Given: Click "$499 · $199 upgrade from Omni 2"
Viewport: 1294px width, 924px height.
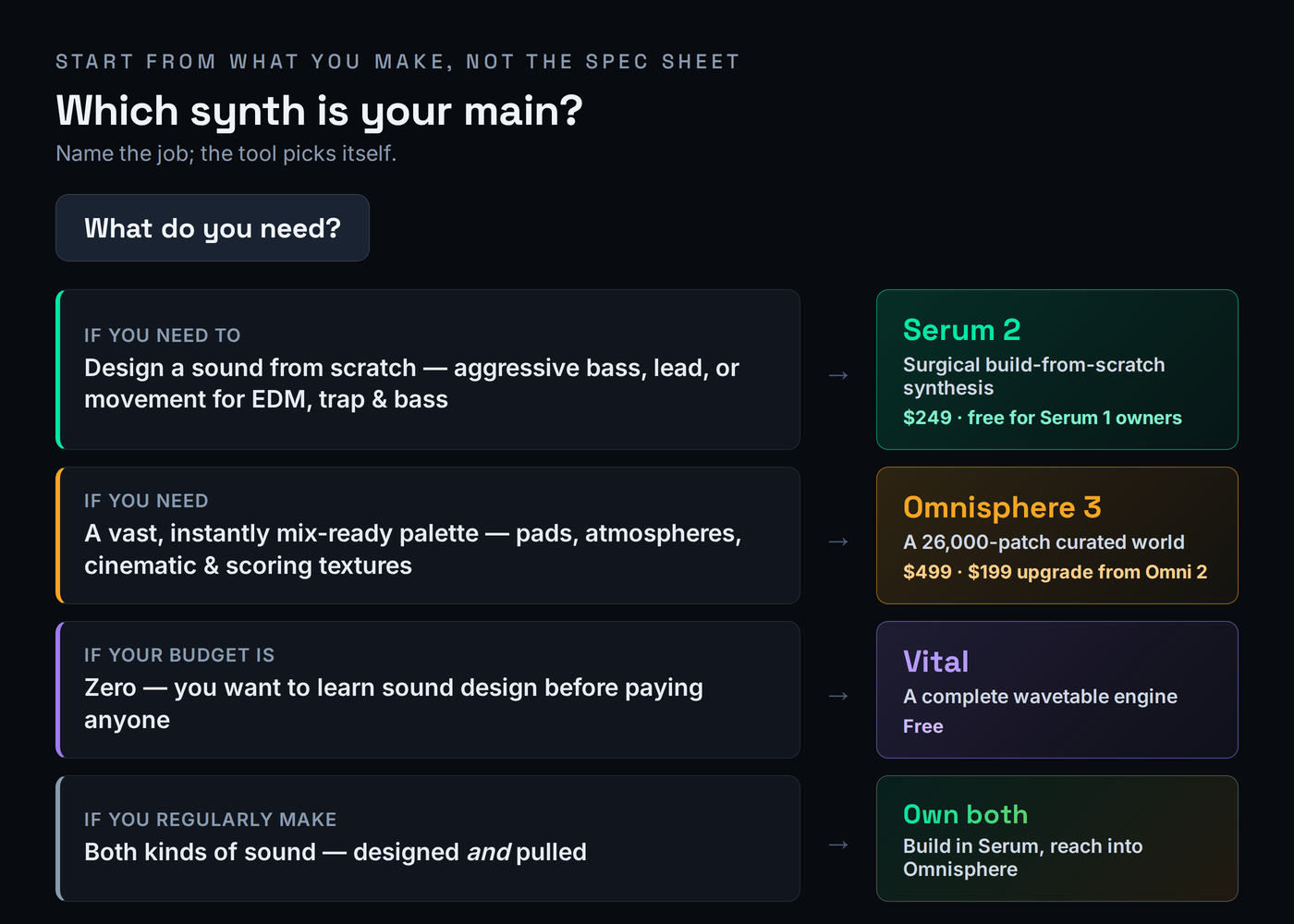Looking at the screenshot, I should (1055, 572).
